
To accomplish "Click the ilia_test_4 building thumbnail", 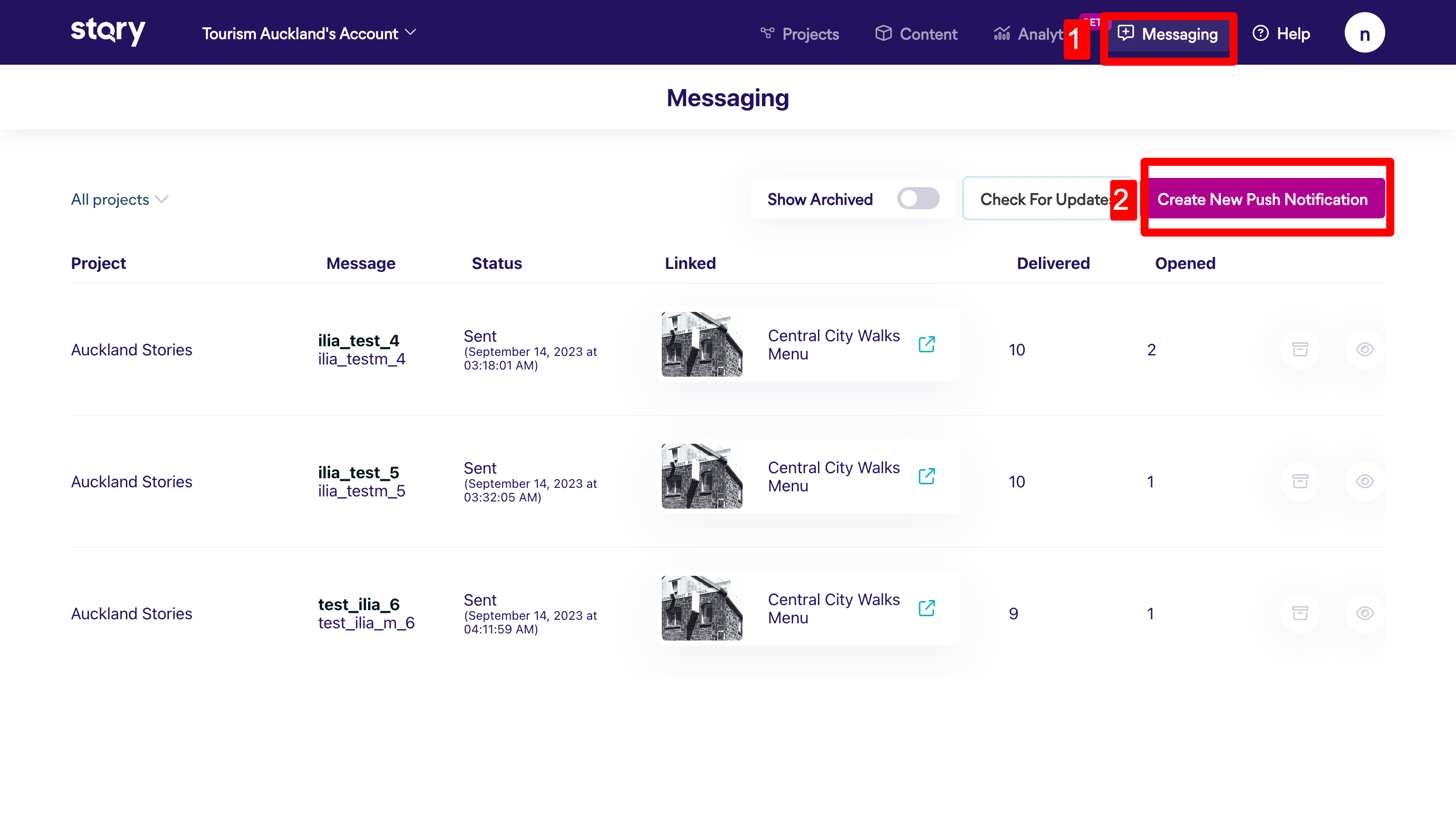I will (702, 344).
